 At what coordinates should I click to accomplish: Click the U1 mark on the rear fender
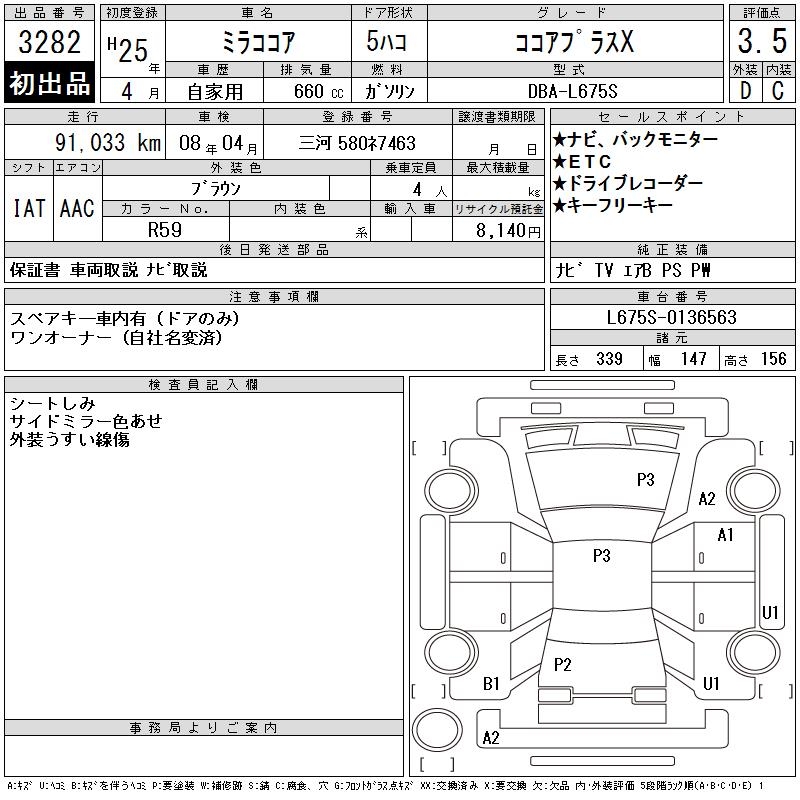point(711,683)
